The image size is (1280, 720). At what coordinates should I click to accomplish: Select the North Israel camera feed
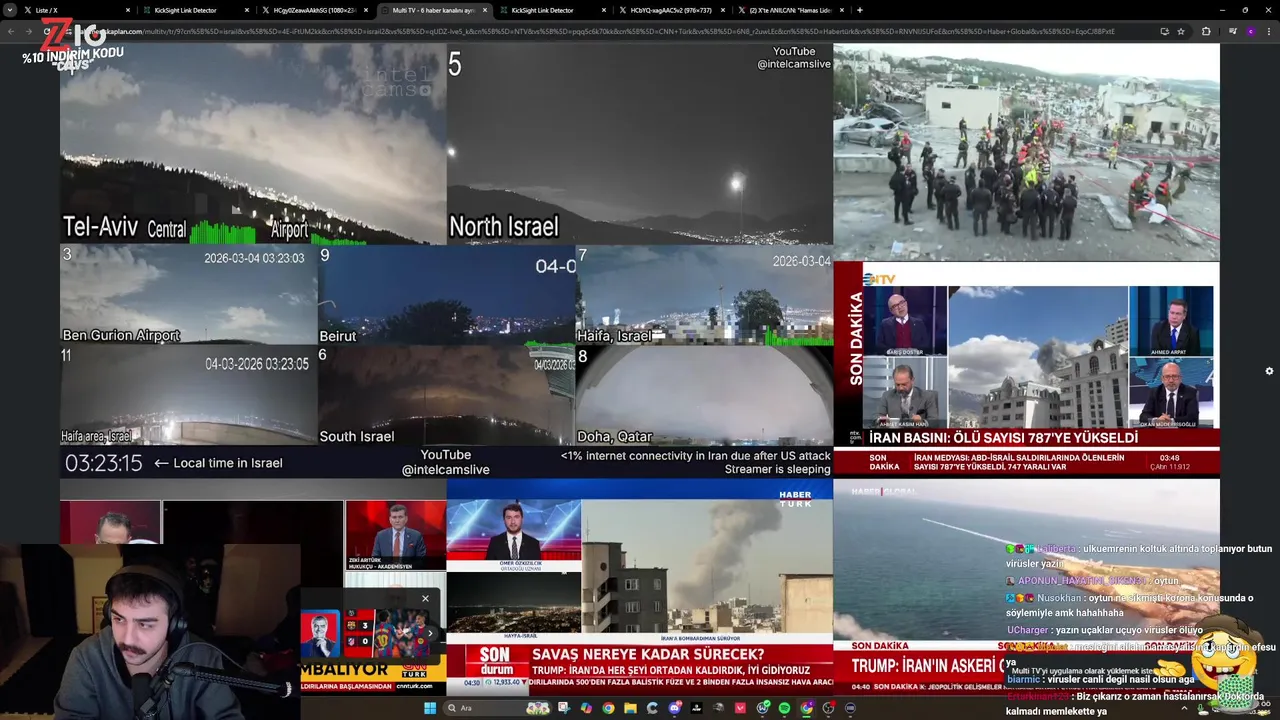(640, 144)
